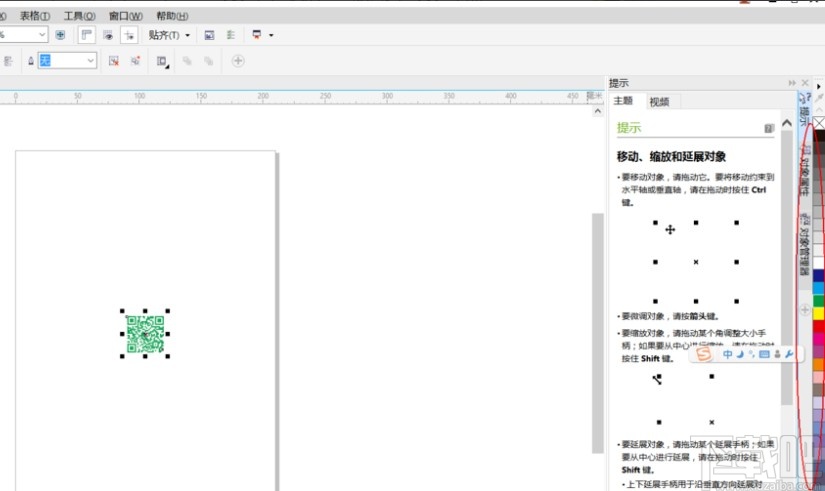Select the dark blue palette swatch
Screen dimensions: 825x491
click(819, 275)
